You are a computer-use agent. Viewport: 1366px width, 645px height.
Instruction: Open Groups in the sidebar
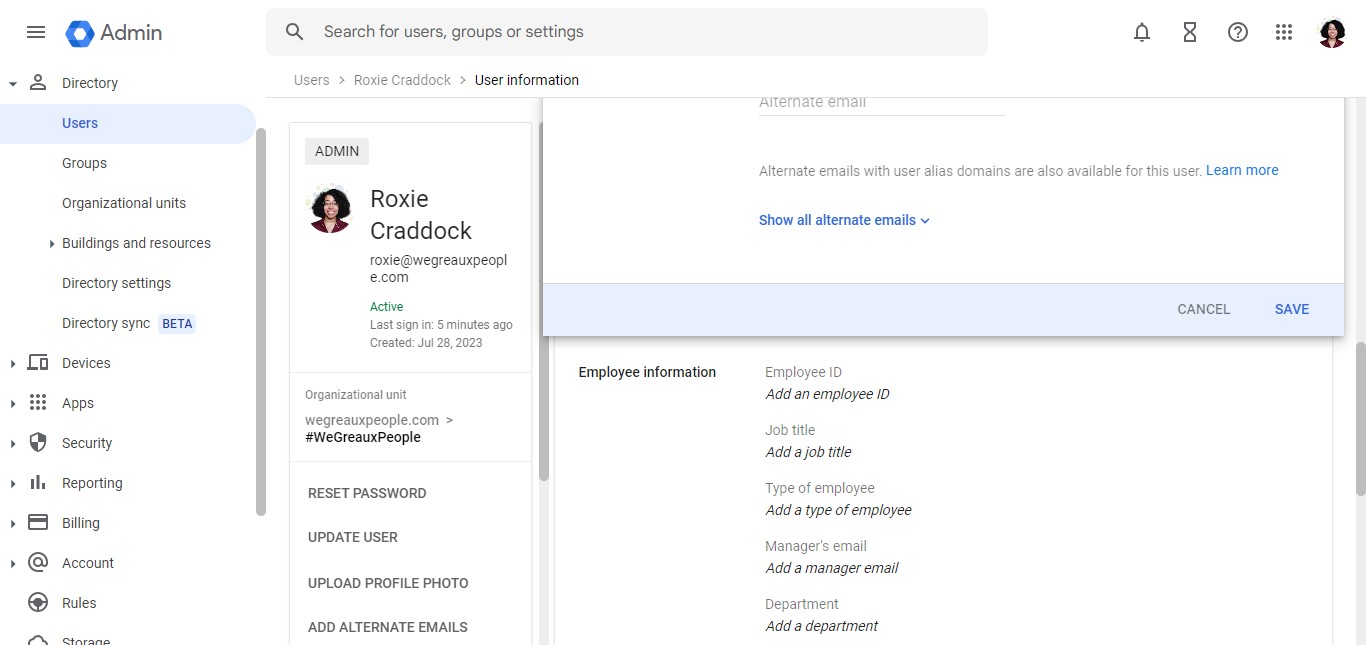click(84, 163)
